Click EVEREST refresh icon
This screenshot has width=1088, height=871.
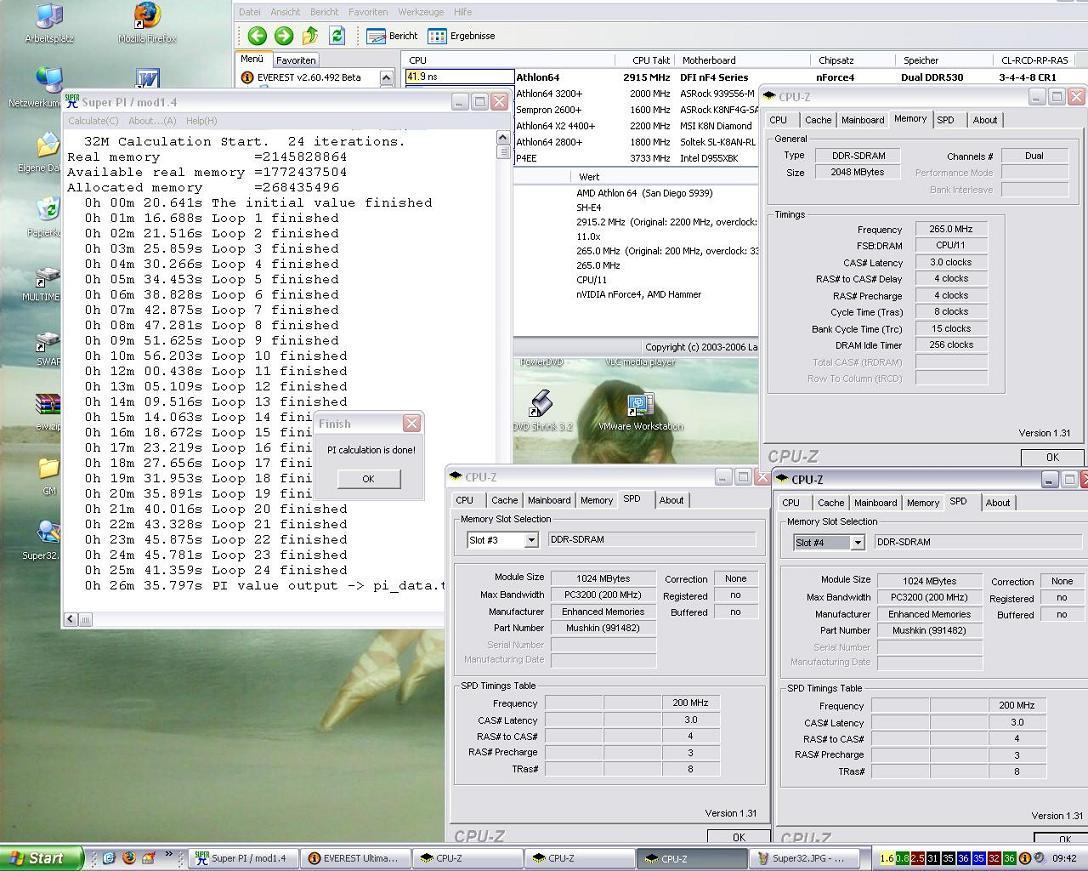337,35
